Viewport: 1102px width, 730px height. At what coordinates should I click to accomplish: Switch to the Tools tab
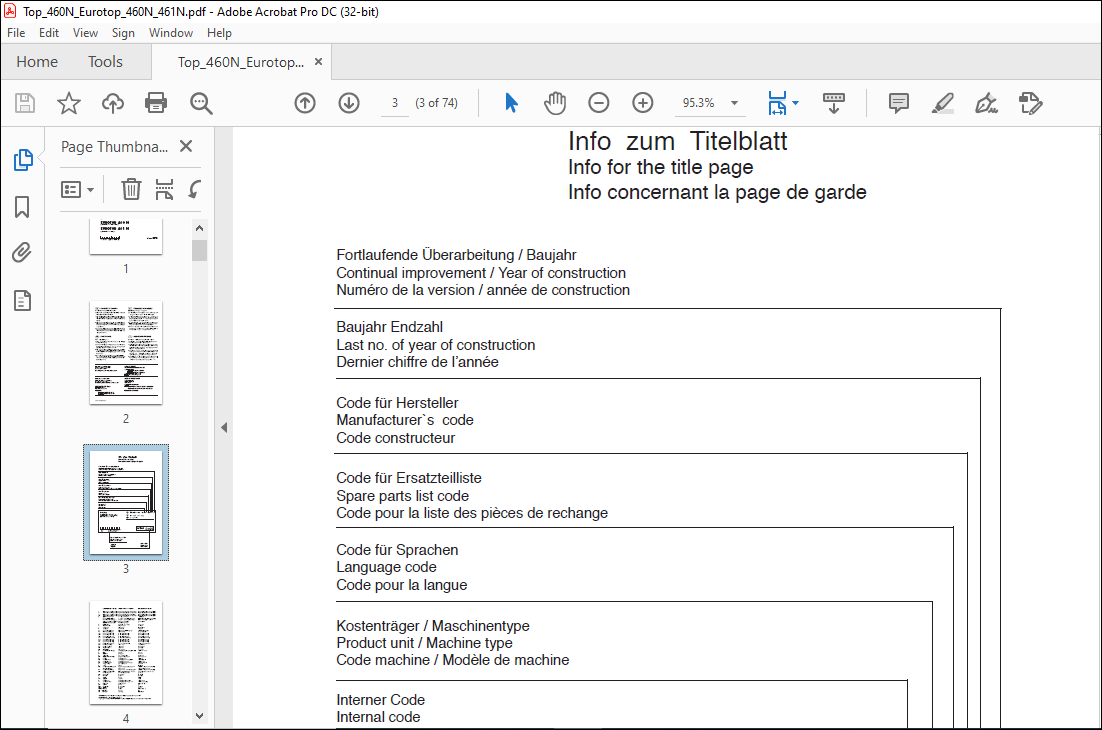tap(105, 62)
